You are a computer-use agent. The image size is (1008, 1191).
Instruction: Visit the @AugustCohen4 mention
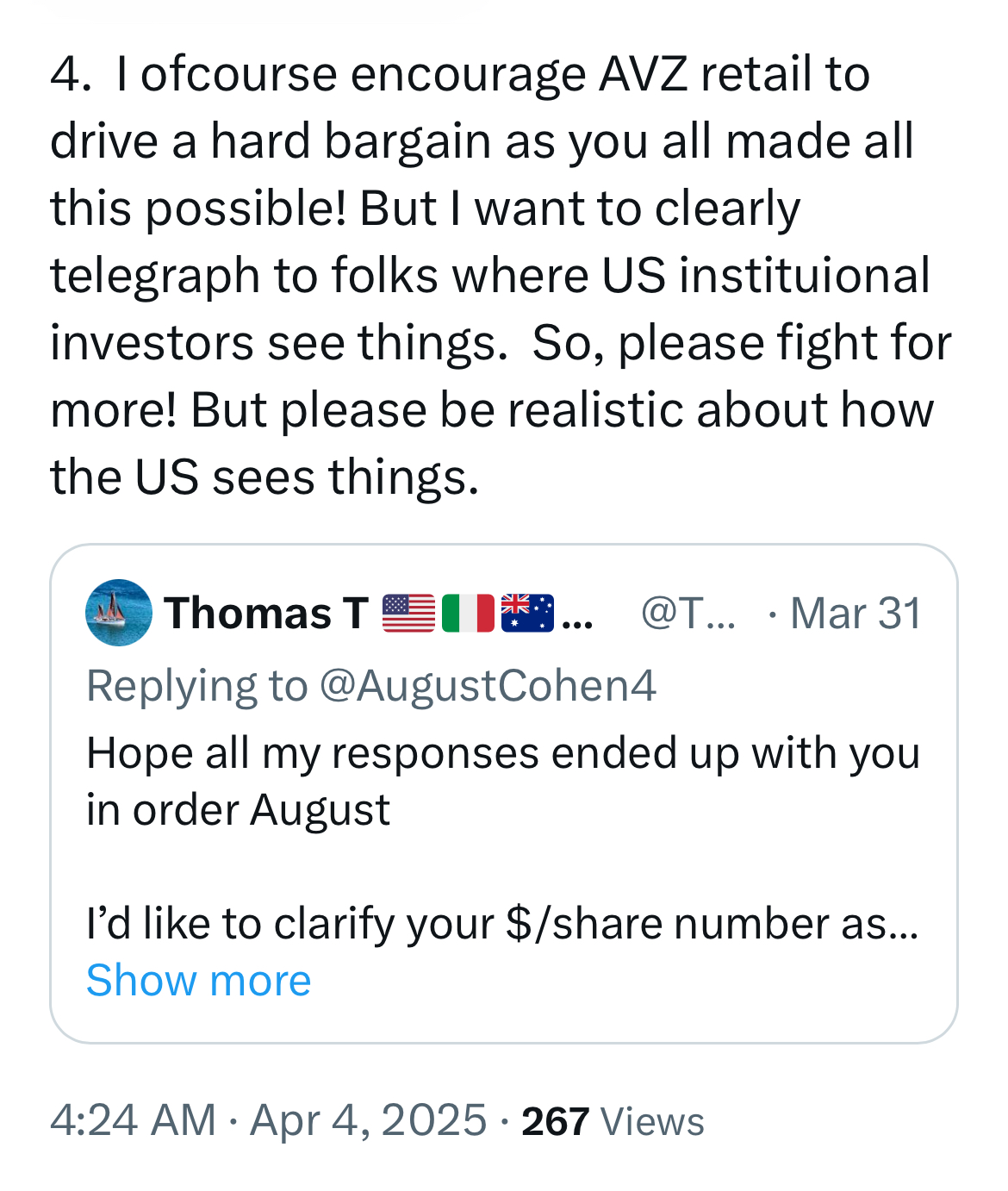[x=488, y=686]
